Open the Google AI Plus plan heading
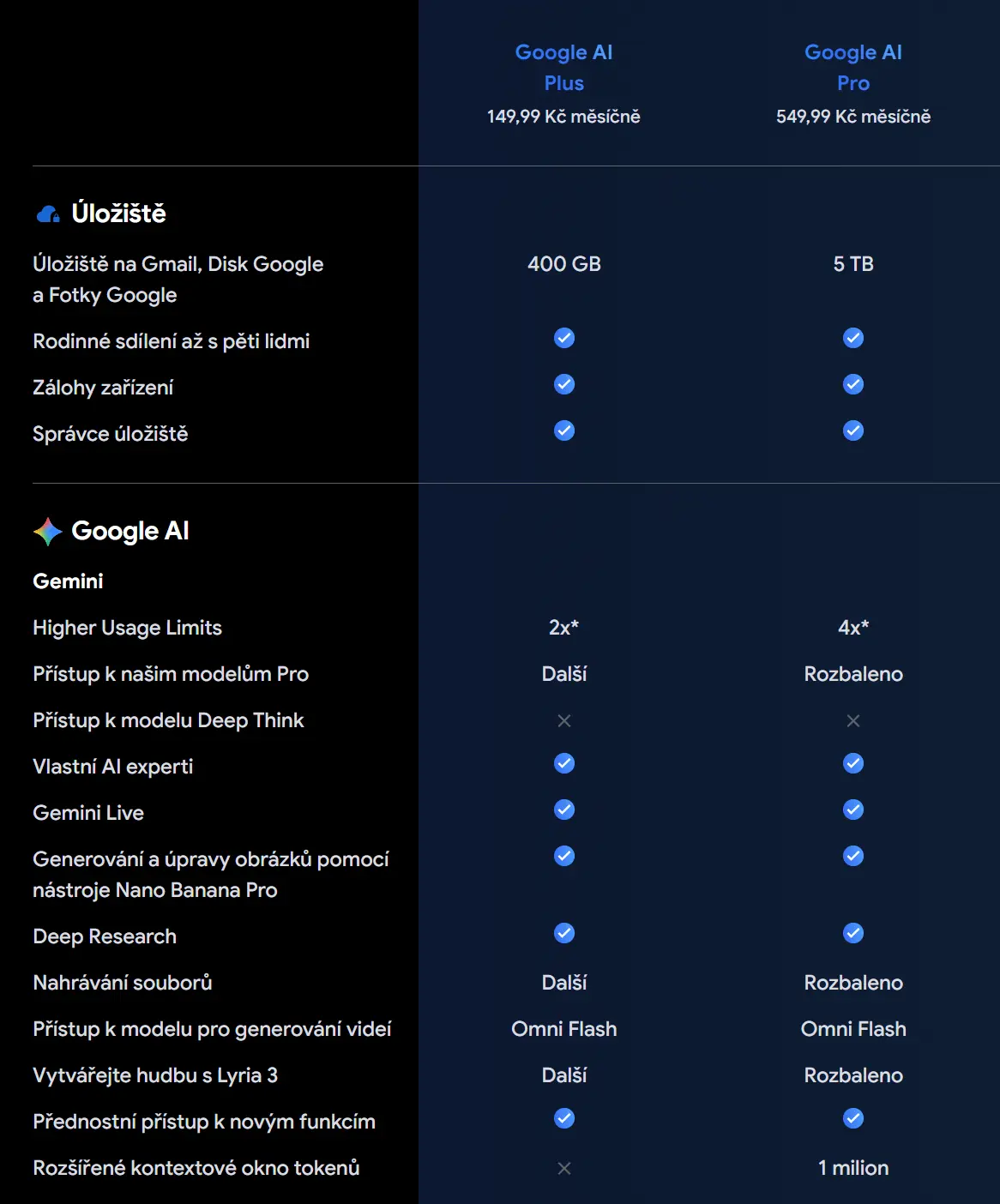Screen dimensions: 1000x1204 564,68
